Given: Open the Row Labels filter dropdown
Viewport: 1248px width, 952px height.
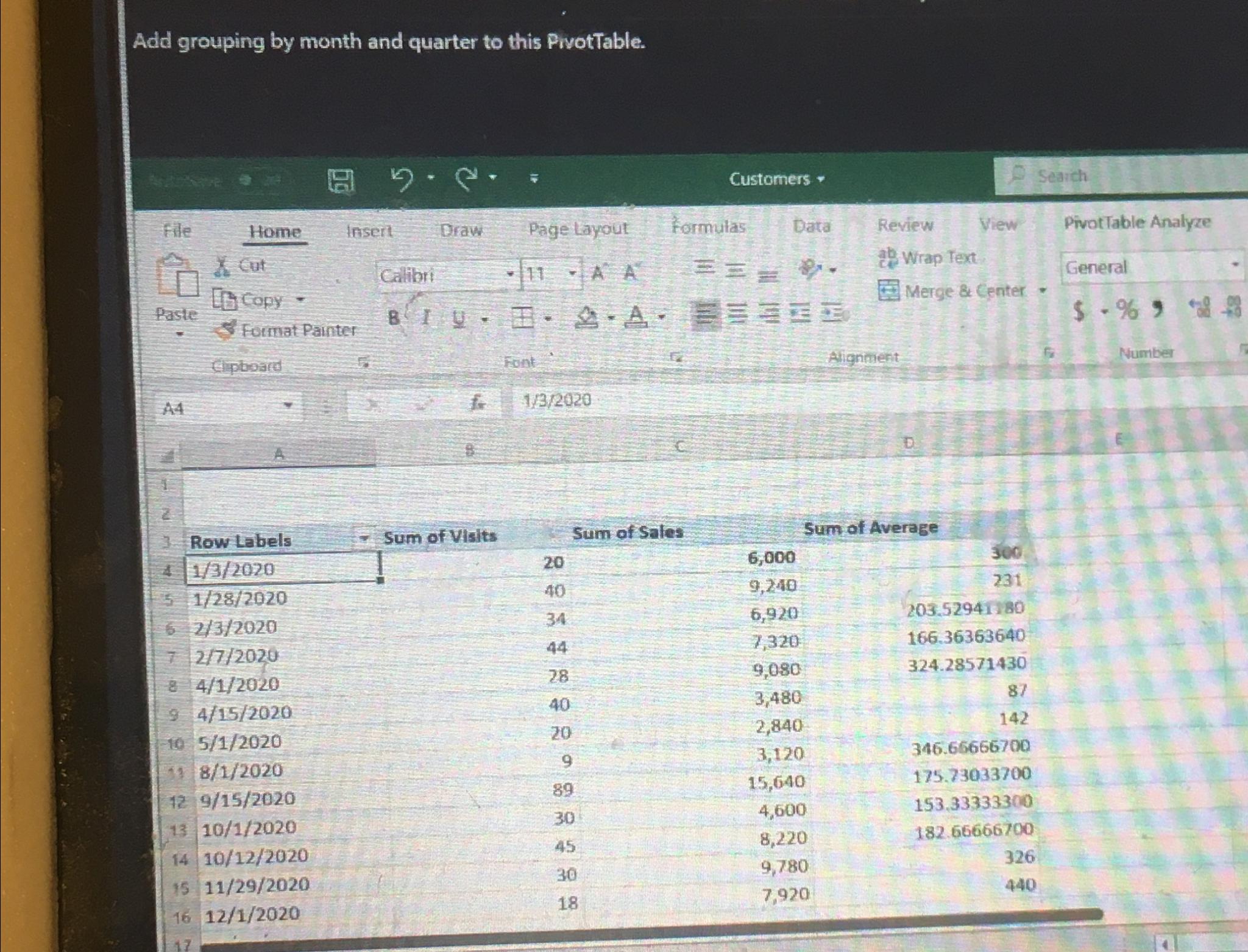Looking at the screenshot, I should 364,538.
